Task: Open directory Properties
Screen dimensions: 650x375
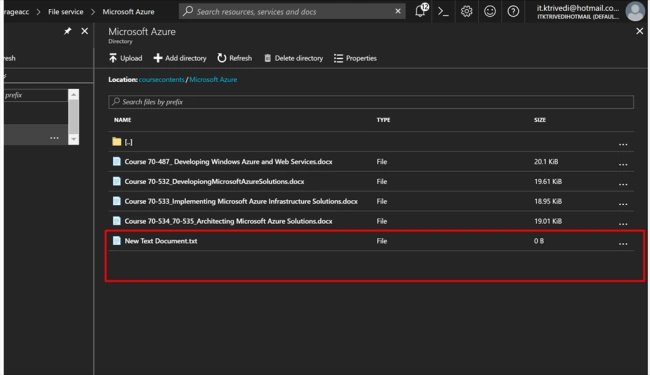Action: [355, 58]
